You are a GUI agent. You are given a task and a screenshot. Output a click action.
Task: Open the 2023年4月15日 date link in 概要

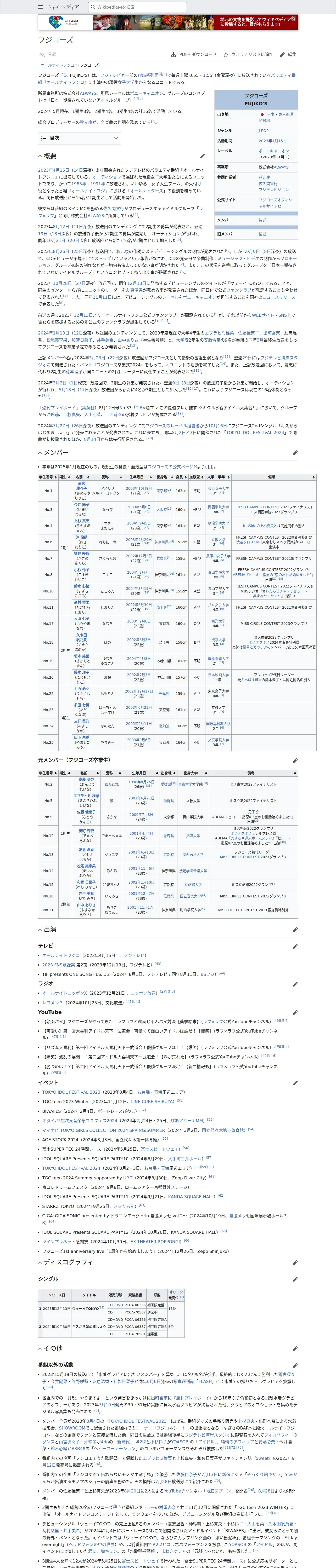(53, 170)
